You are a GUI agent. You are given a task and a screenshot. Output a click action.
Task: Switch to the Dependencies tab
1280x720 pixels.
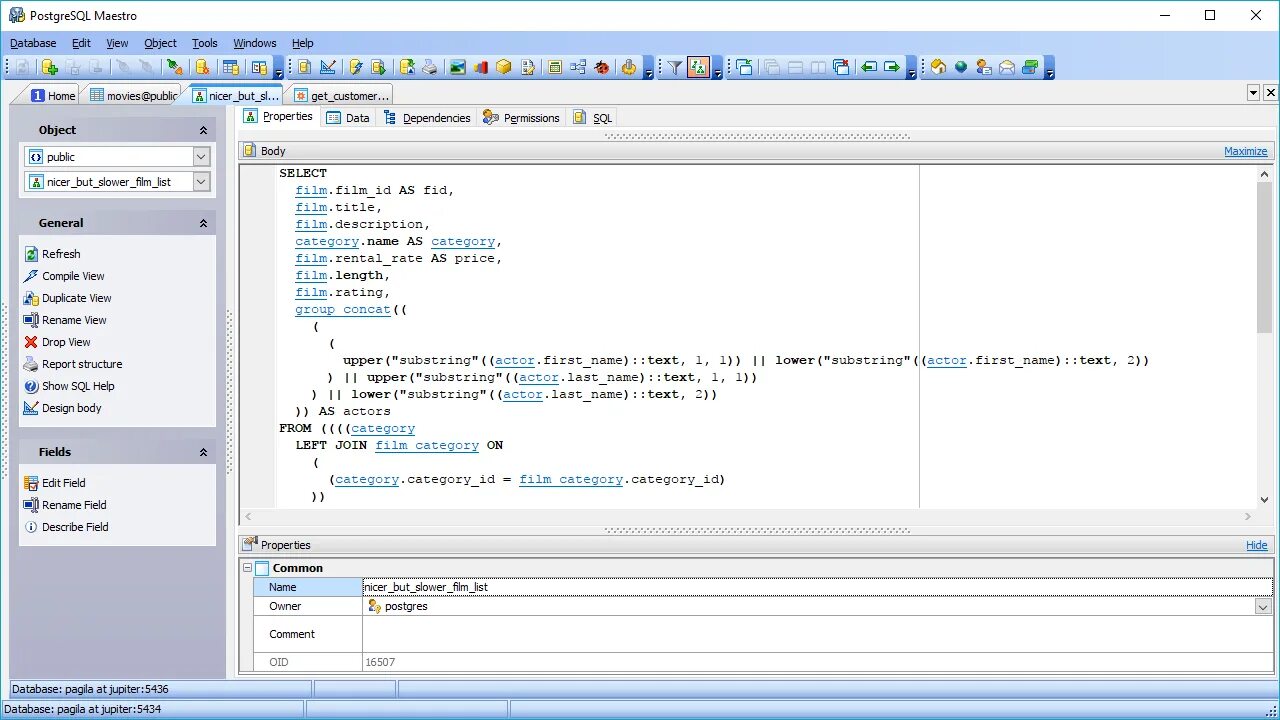coord(427,118)
